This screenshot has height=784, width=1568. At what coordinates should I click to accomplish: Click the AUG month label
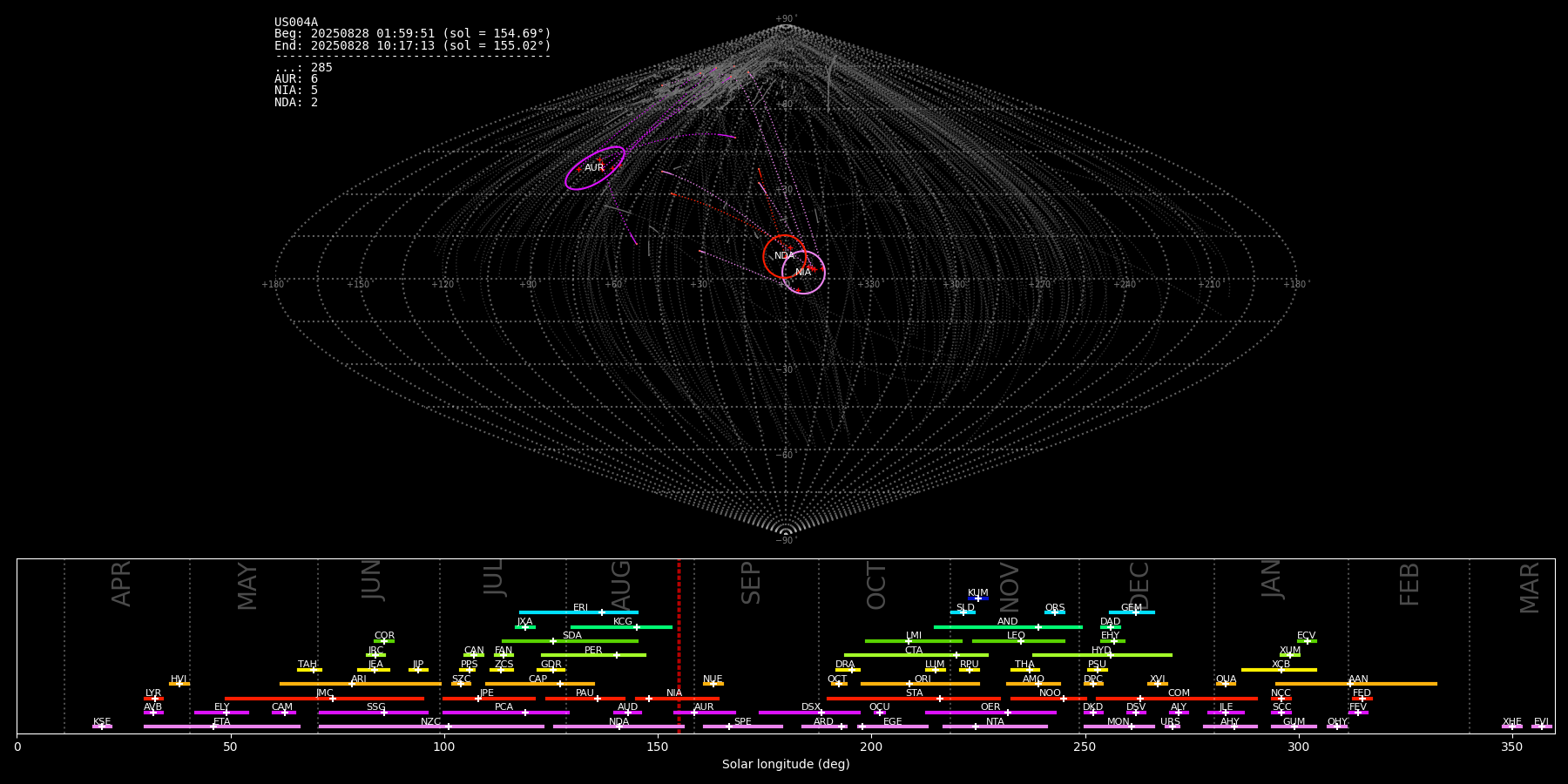pyautogui.click(x=621, y=585)
